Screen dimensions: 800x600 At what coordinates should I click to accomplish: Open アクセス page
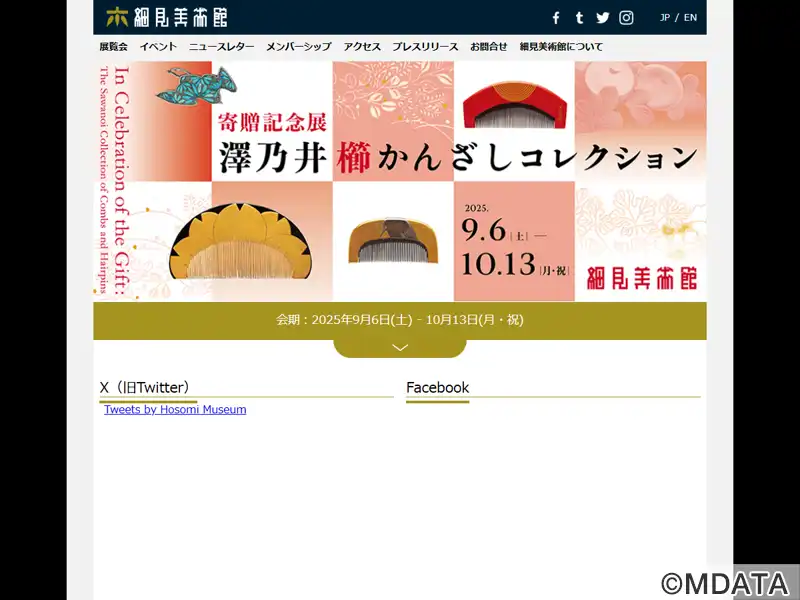coord(362,46)
